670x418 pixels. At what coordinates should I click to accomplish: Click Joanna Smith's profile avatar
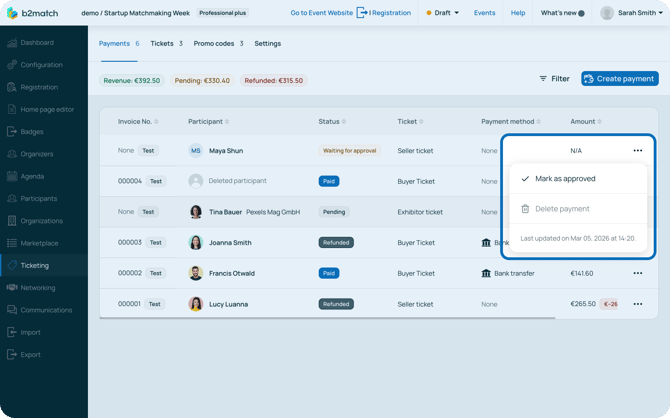196,243
